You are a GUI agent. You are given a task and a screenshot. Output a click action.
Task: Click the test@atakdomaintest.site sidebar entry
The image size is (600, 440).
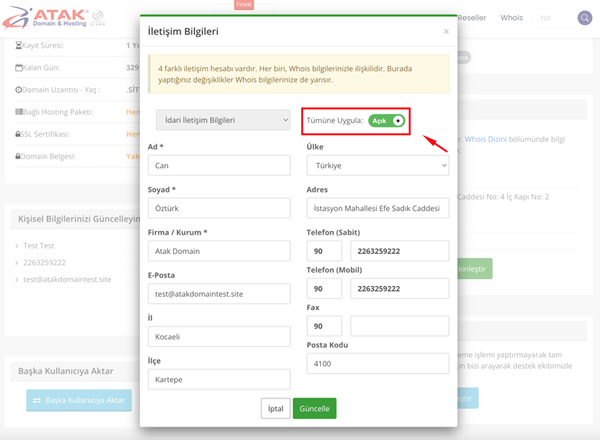pyautogui.click(x=67, y=280)
